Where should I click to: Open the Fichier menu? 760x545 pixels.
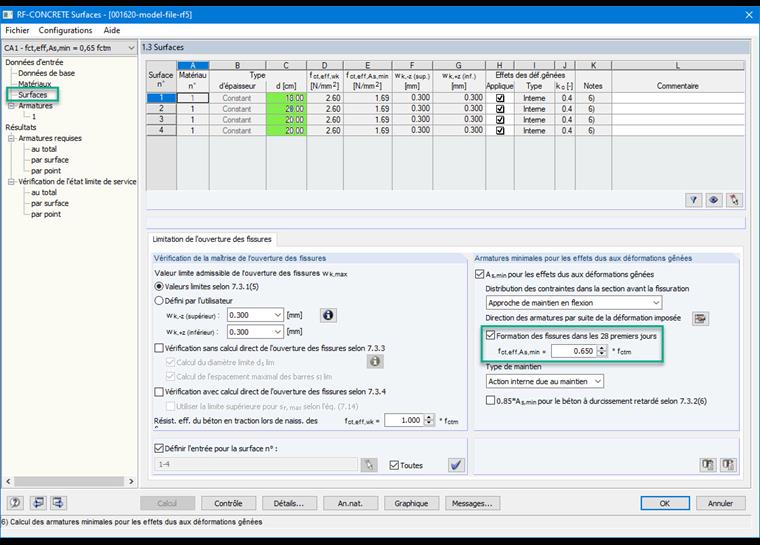(17, 30)
